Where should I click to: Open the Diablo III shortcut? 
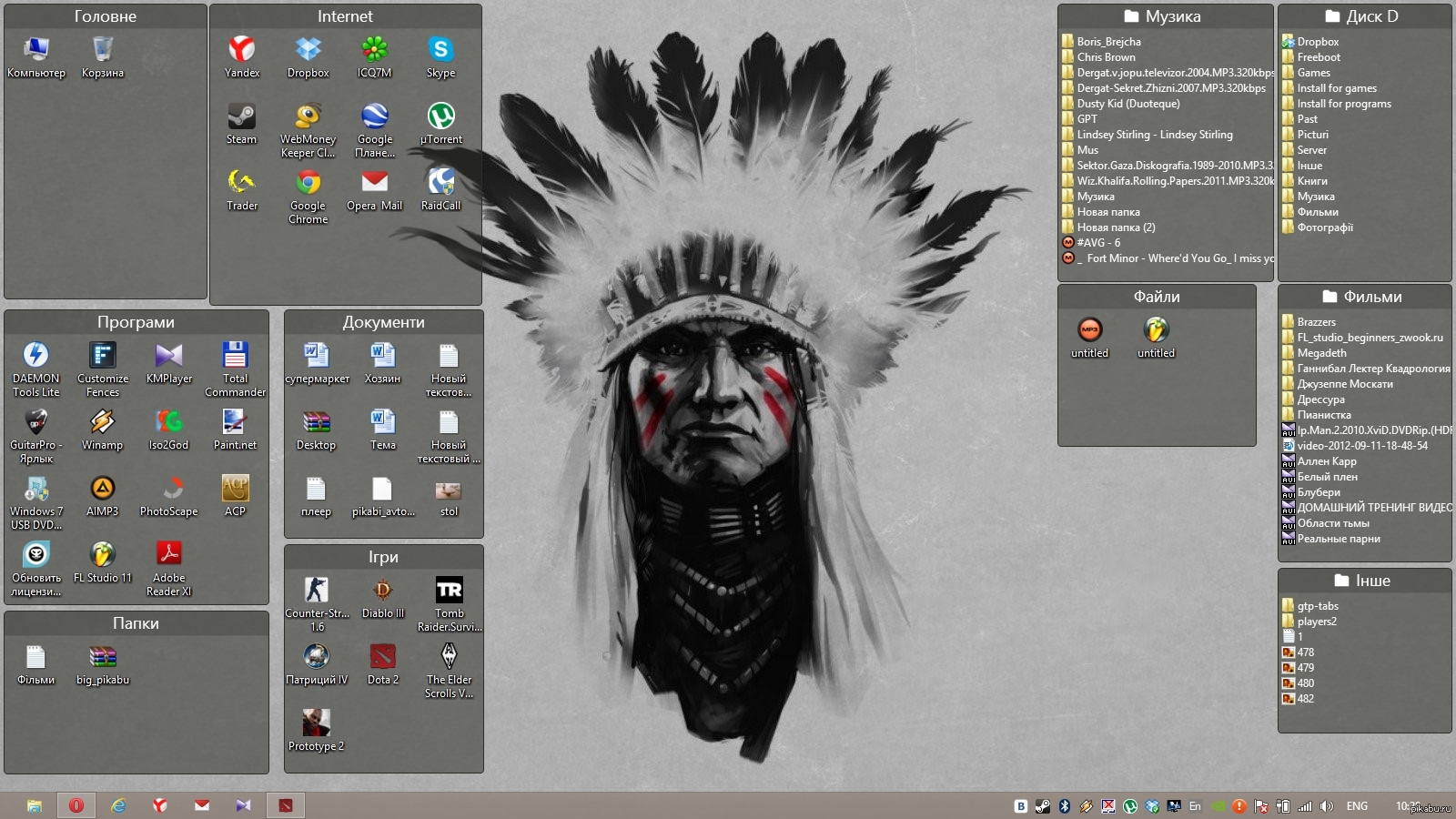pos(383,591)
